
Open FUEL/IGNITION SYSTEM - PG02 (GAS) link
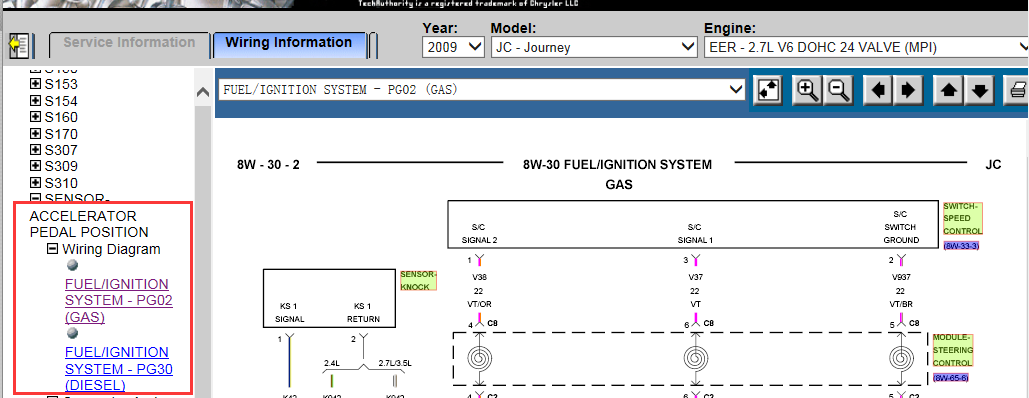point(118,301)
